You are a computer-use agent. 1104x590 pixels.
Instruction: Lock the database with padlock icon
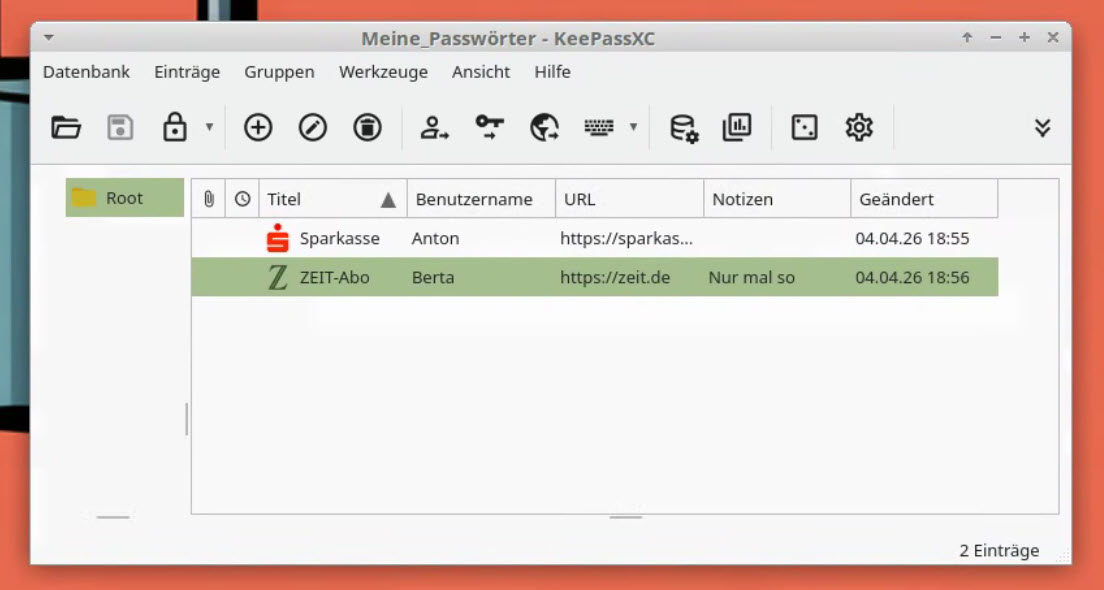tap(175, 128)
